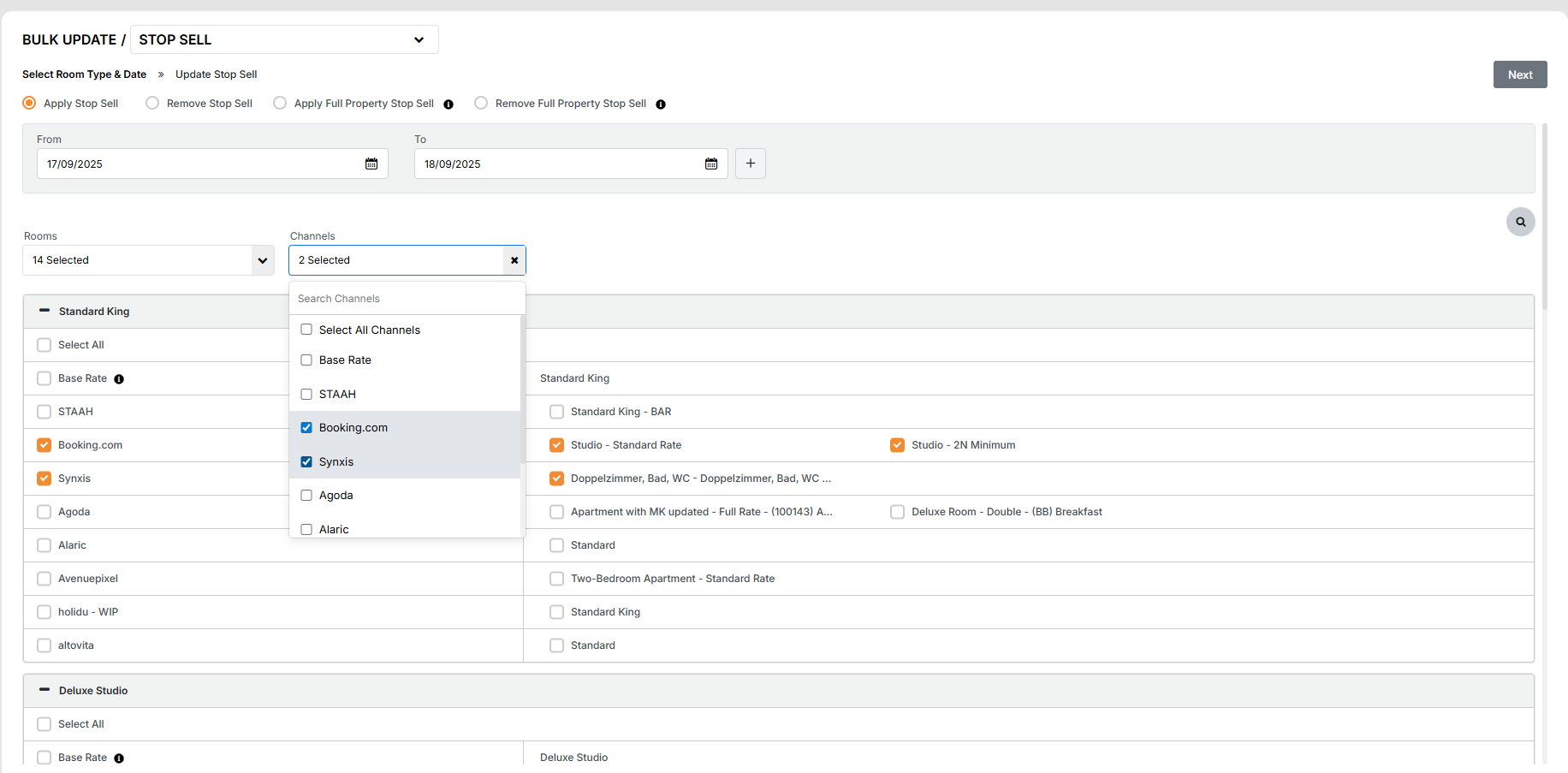Check the Agoda option in channels dropdown
The width and height of the screenshot is (1568, 773).
click(x=306, y=496)
